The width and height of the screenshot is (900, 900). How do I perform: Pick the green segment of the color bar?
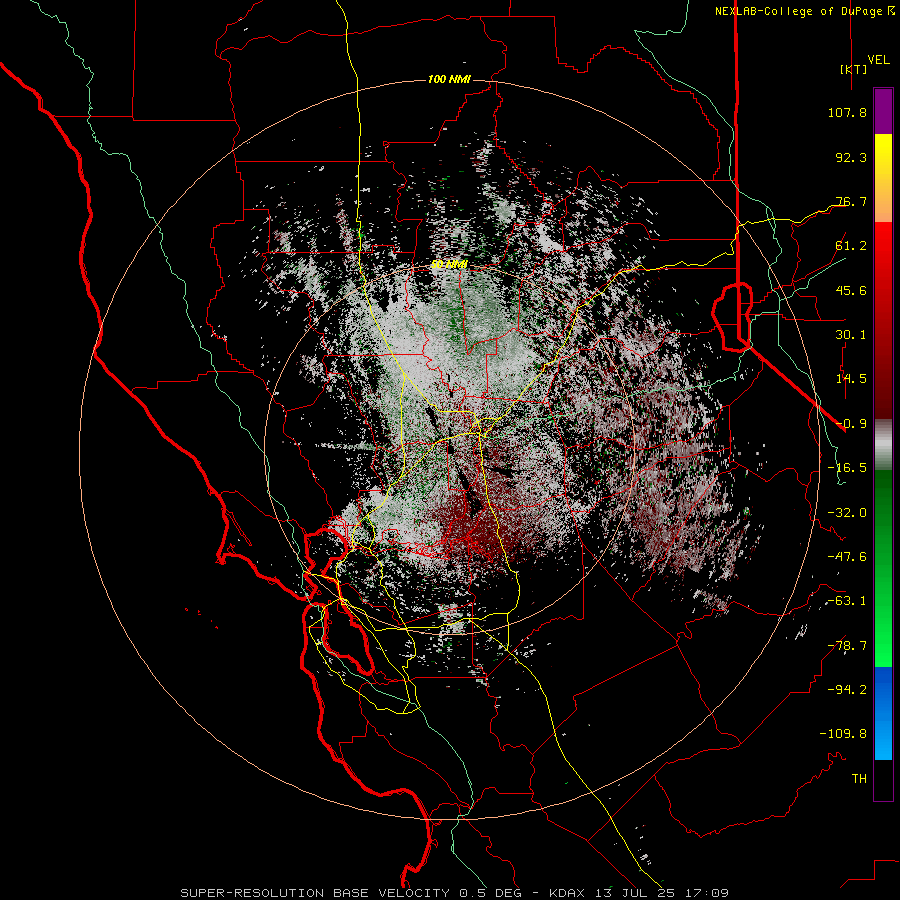883,568
